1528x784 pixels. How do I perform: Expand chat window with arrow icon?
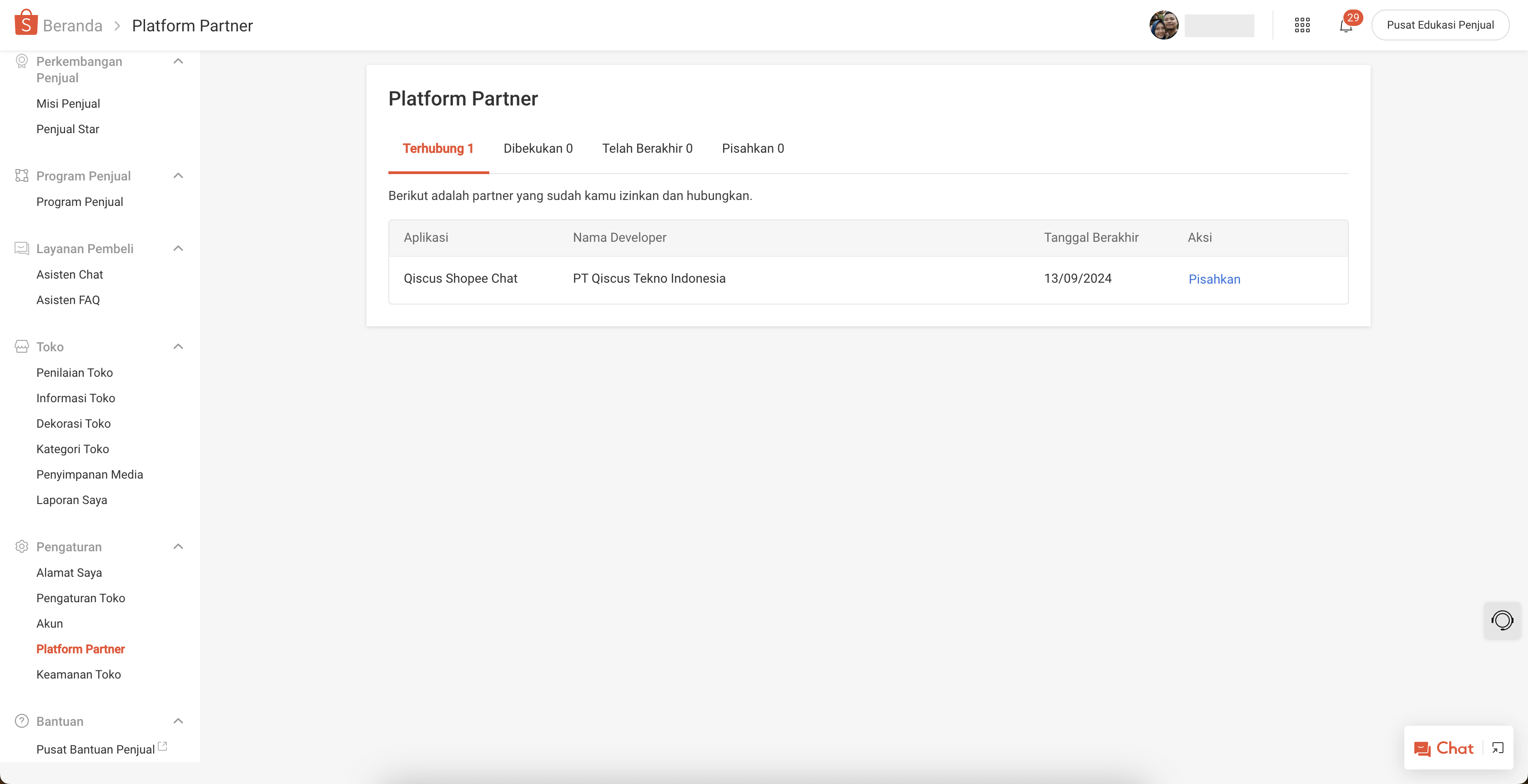pos(1498,748)
